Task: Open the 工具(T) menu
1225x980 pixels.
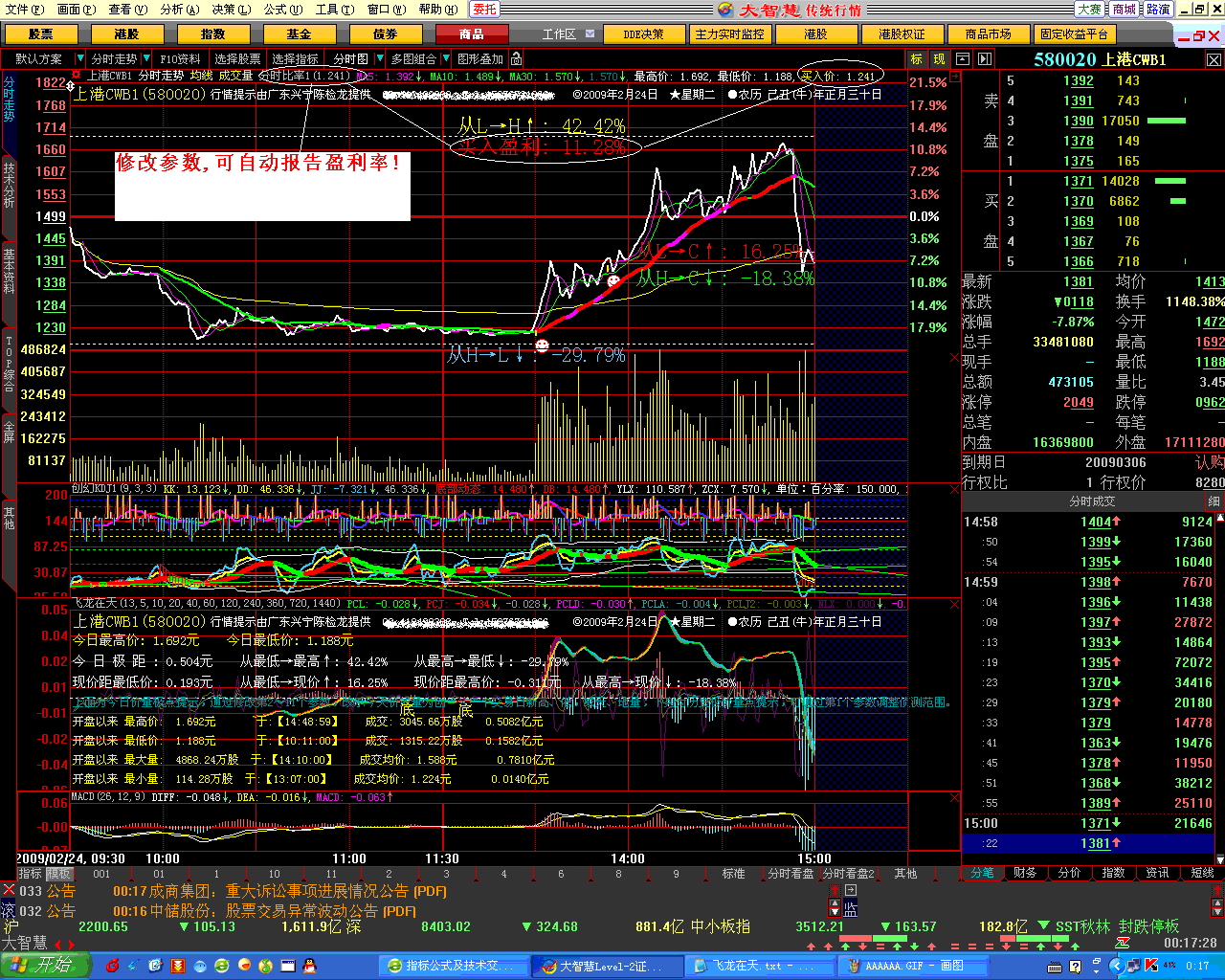Action: pos(334,10)
